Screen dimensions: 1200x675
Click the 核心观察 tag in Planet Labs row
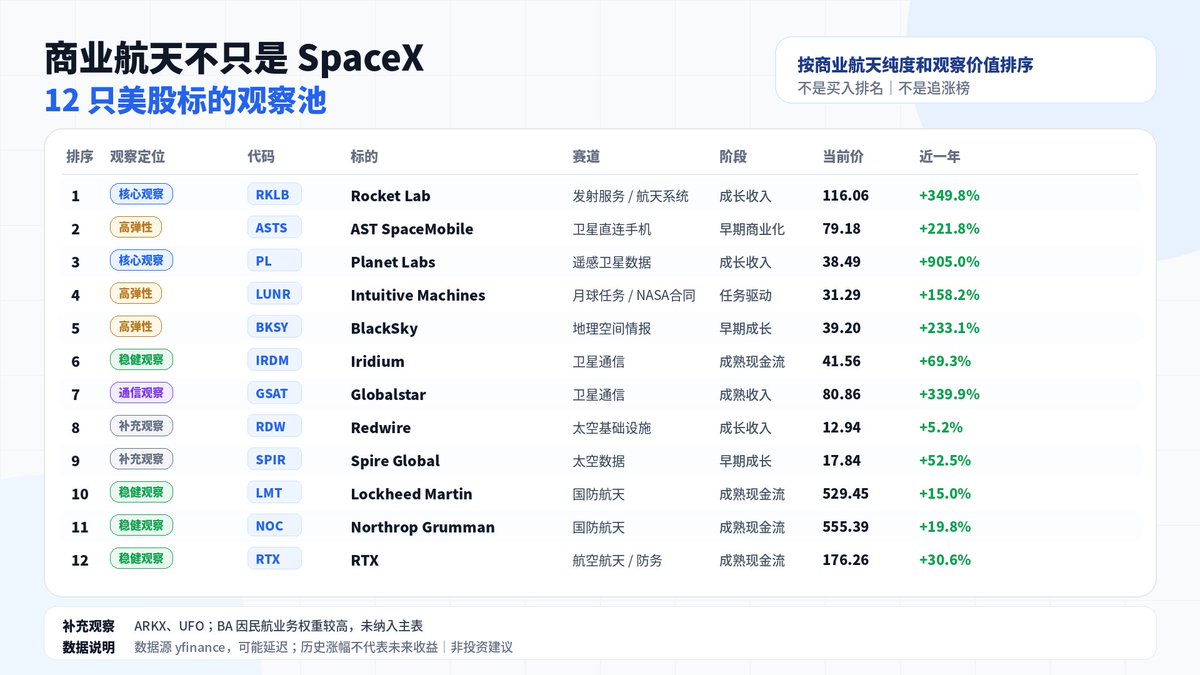(141, 260)
